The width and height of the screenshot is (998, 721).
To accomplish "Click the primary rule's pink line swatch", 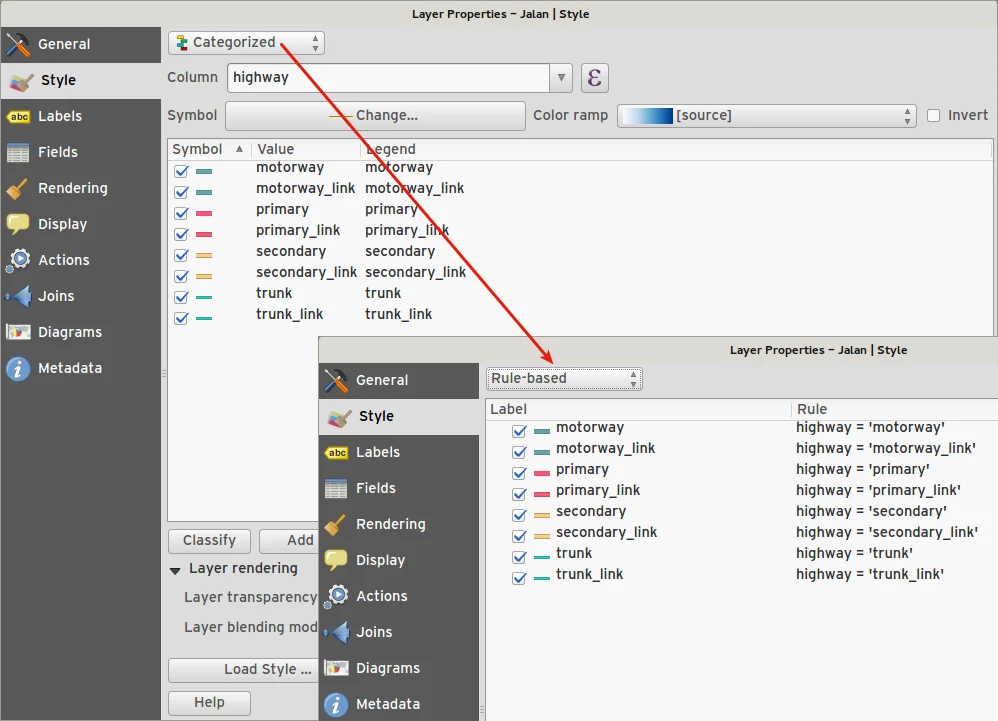I will (x=542, y=473).
